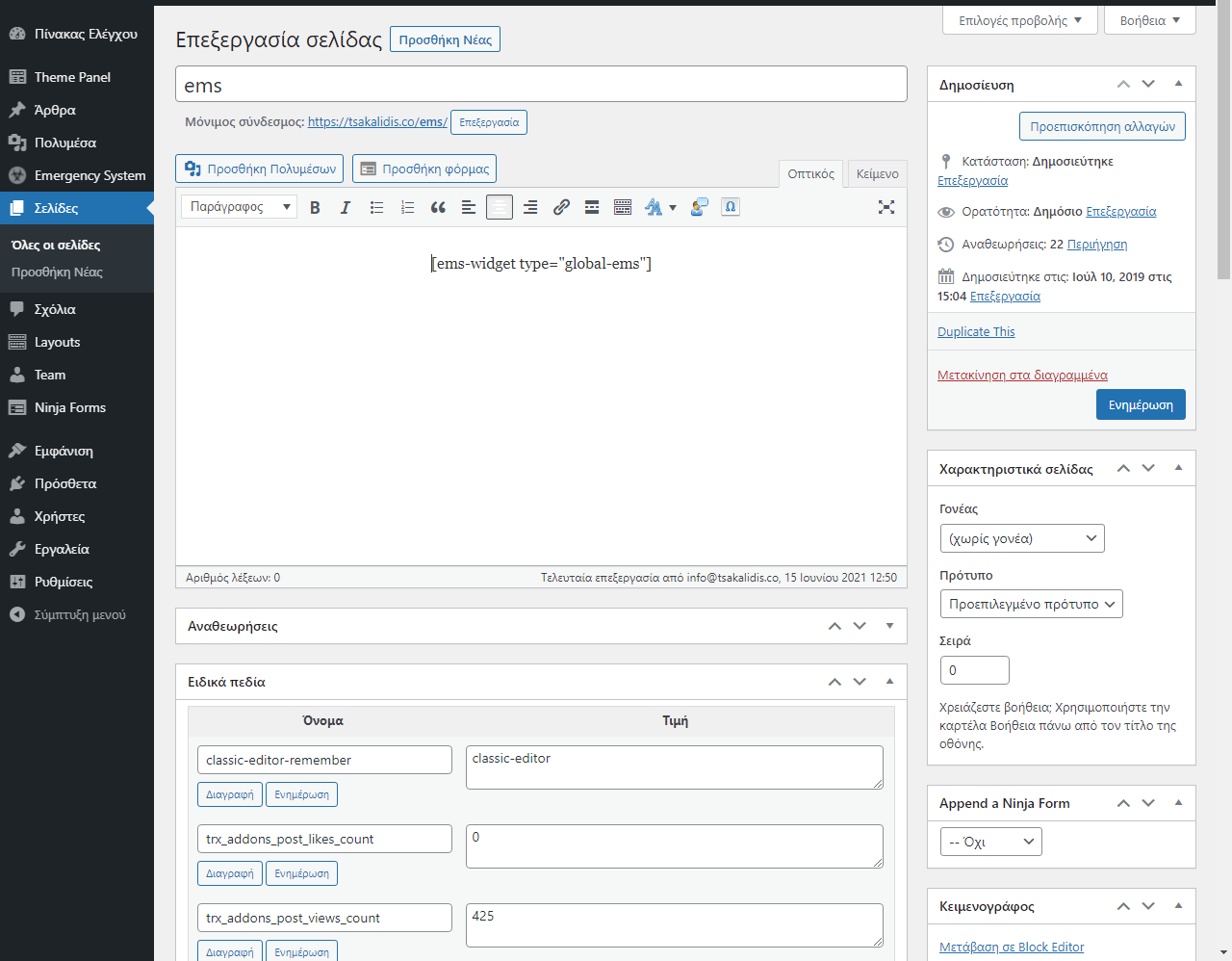This screenshot has height=961, width=1232.
Task: Open Ρυθμίσεις settings menu
Action: point(77,582)
